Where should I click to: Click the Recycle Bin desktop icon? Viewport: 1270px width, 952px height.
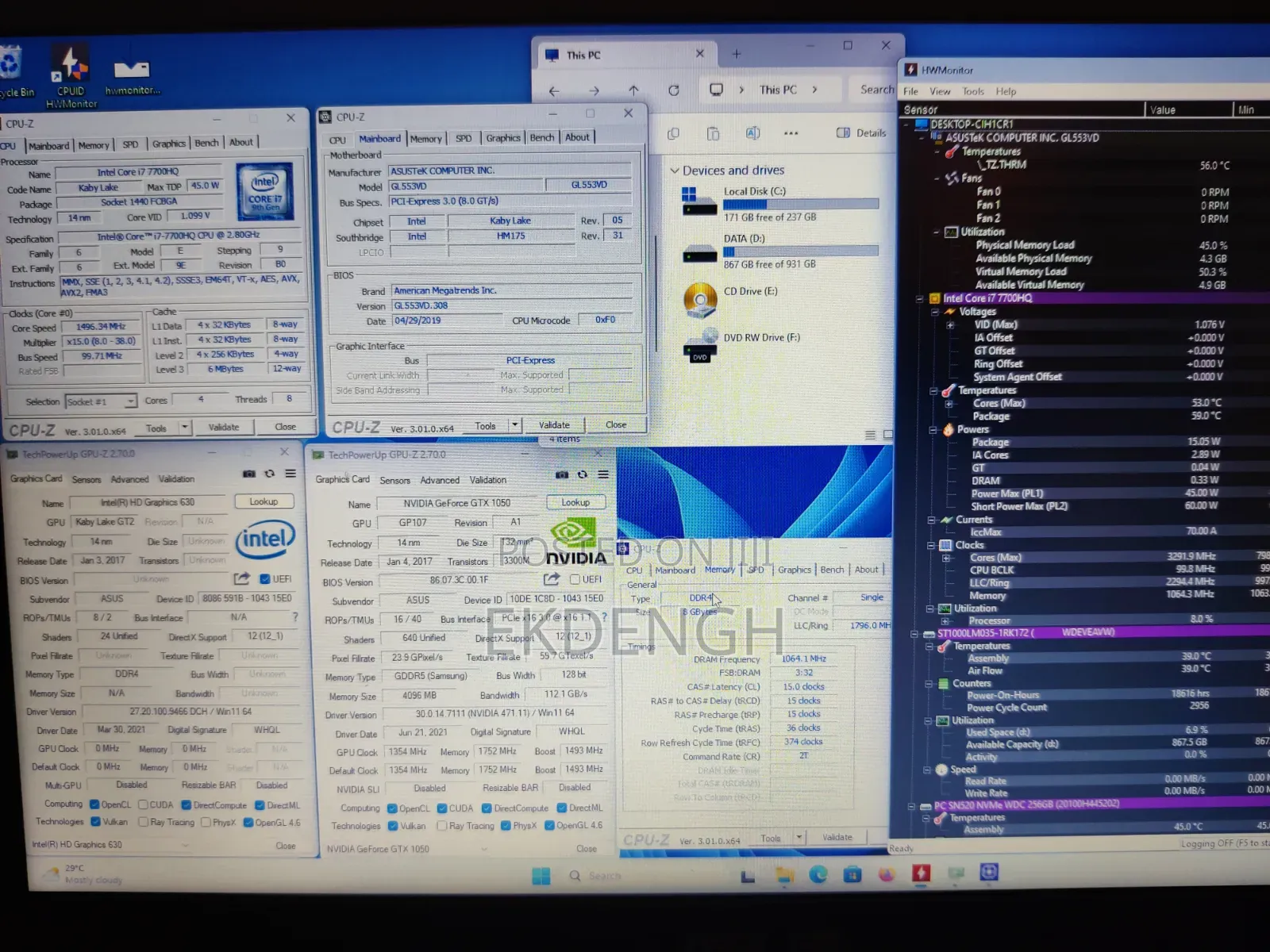14,73
